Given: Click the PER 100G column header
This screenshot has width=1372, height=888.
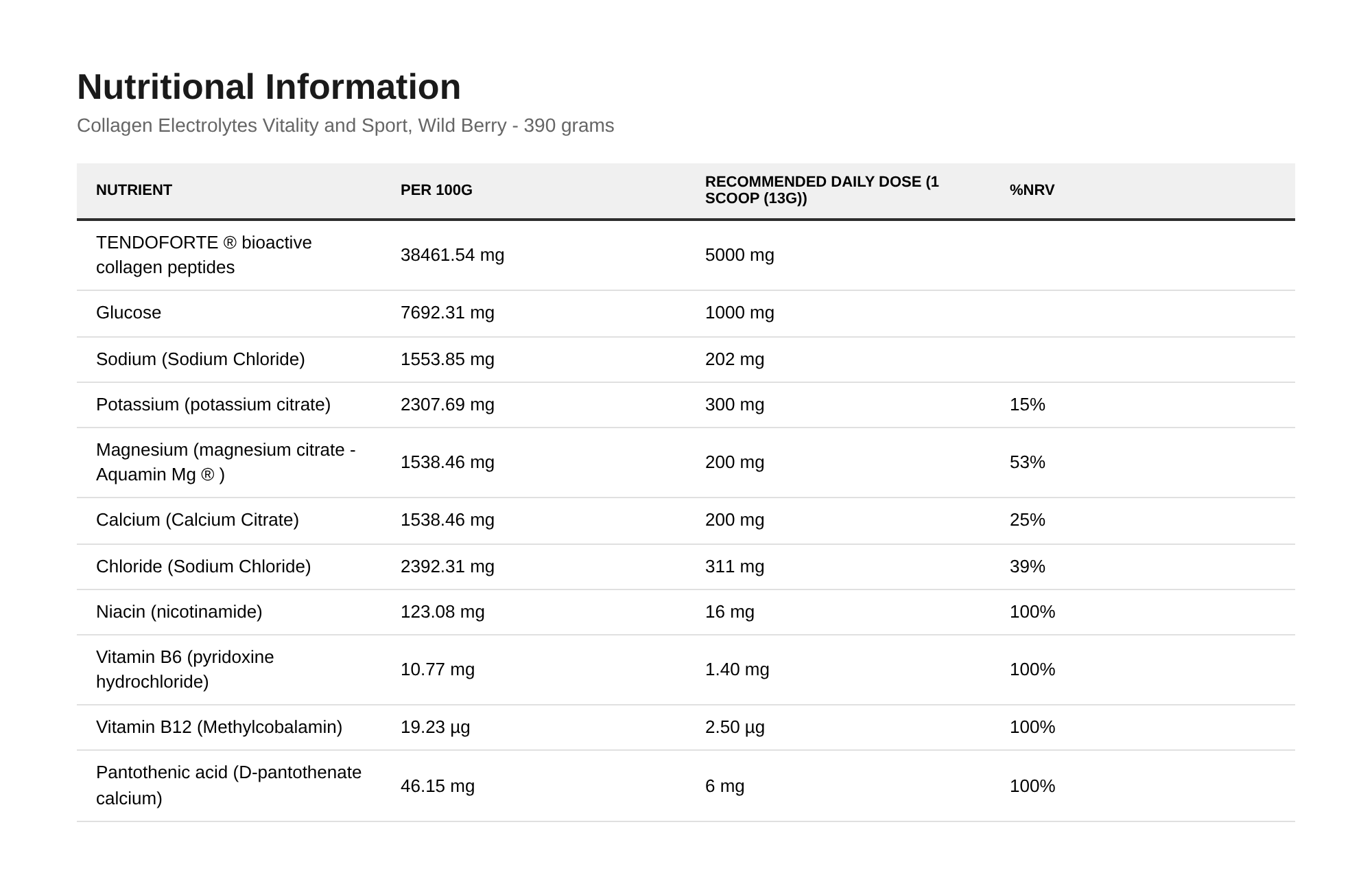Looking at the screenshot, I should click(436, 190).
